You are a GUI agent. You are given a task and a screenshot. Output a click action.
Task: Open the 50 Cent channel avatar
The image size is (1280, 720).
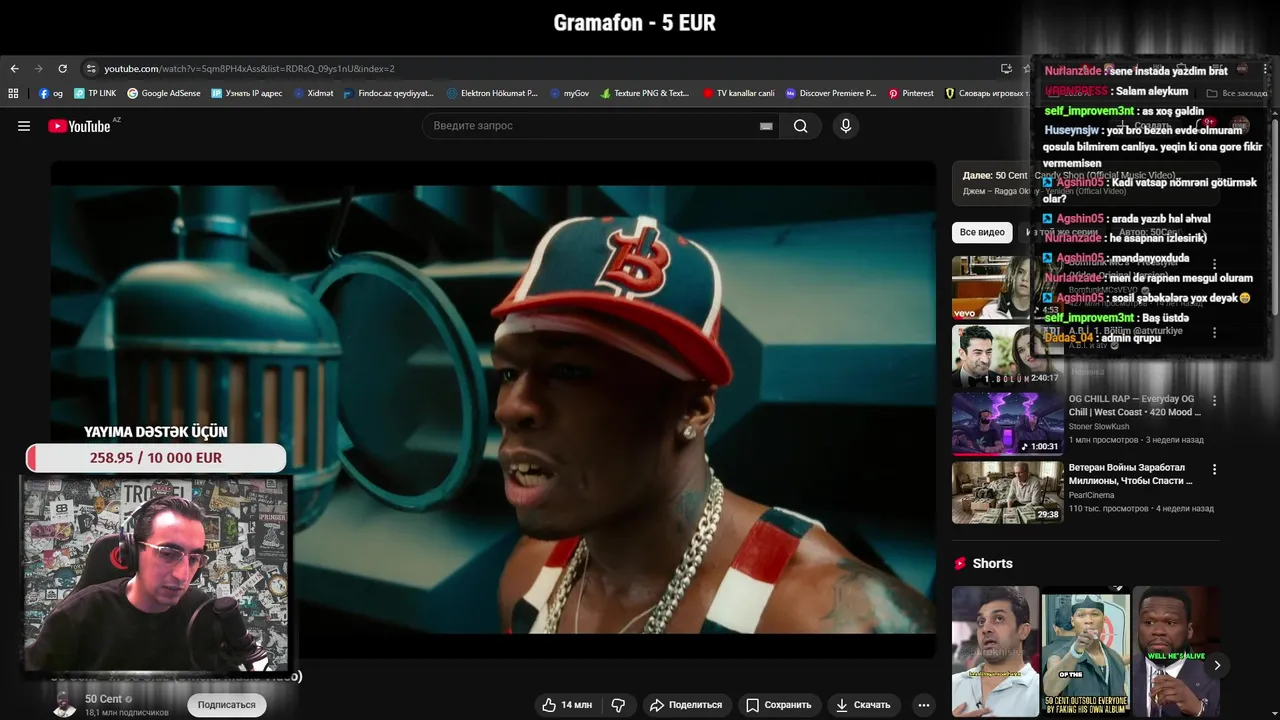[x=65, y=704]
